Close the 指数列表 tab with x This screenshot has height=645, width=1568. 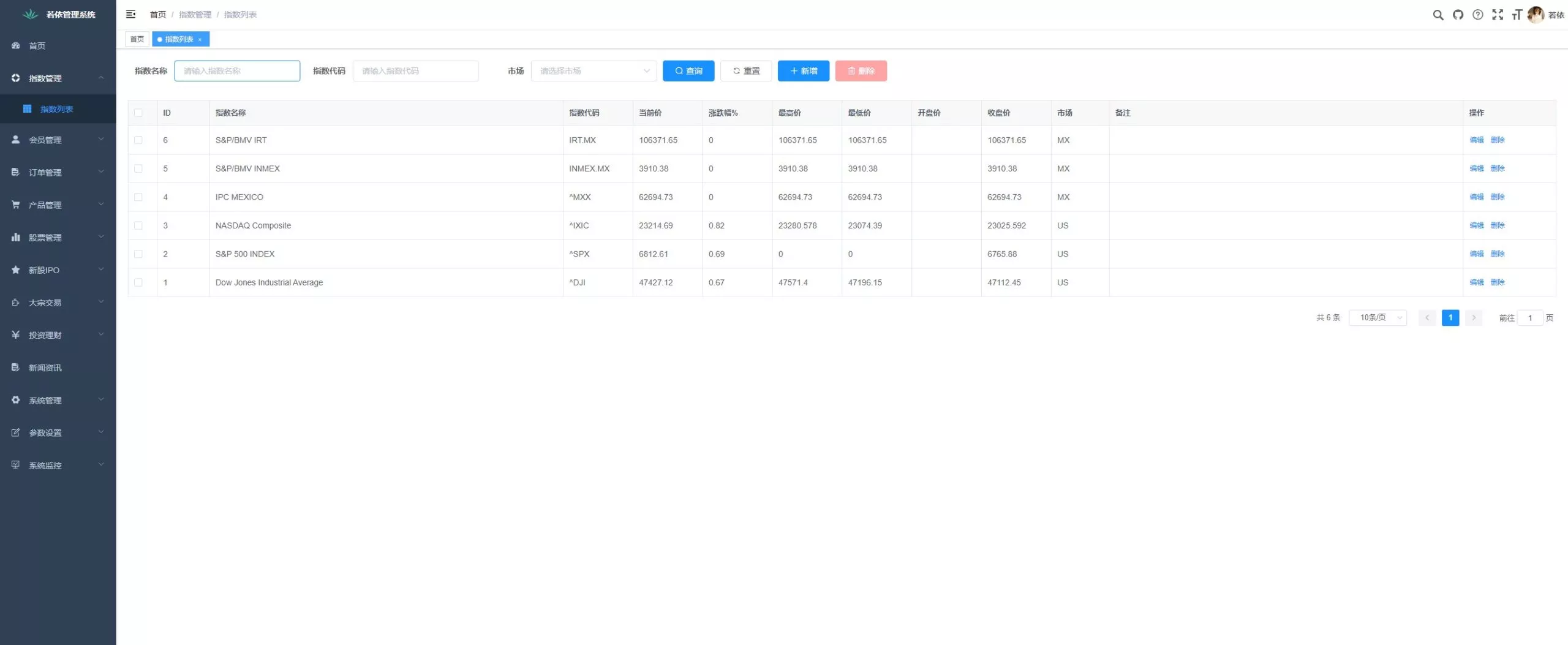click(x=200, y=40)
